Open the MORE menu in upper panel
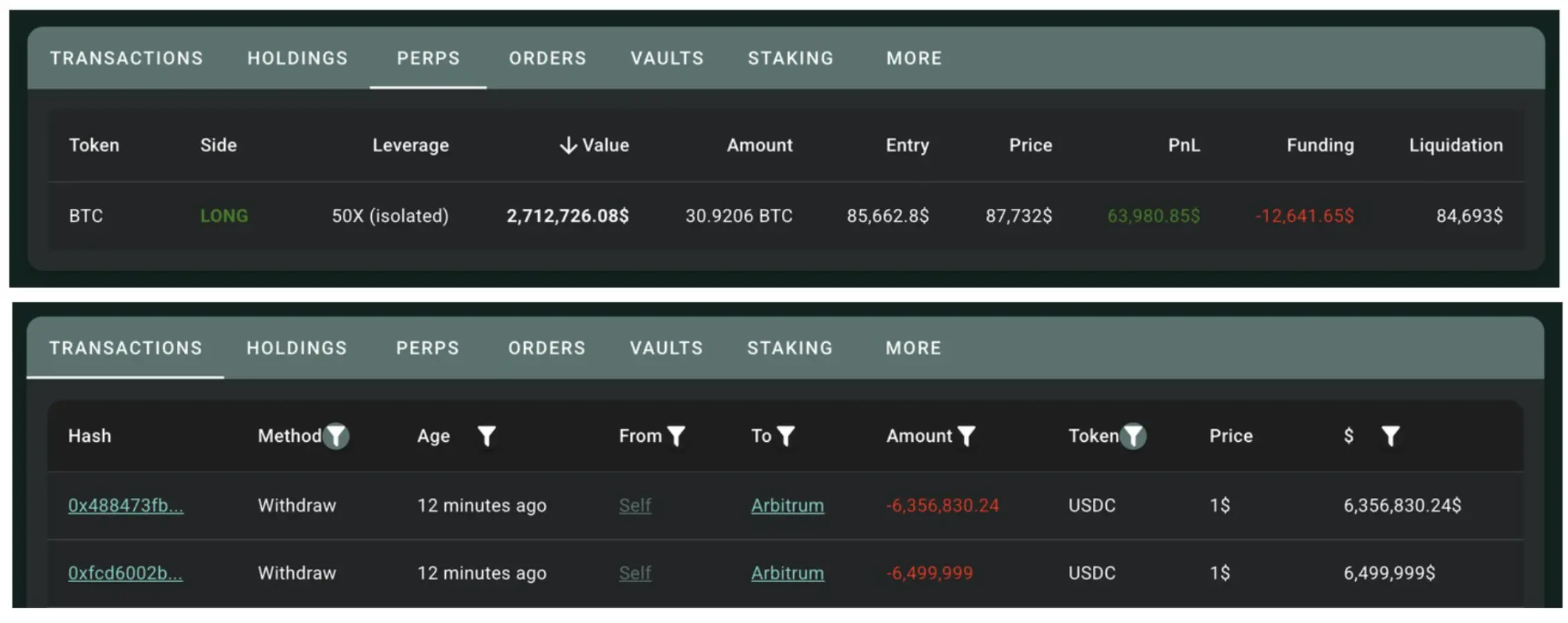Screen dimensions: 1568x623 point(914,58)
